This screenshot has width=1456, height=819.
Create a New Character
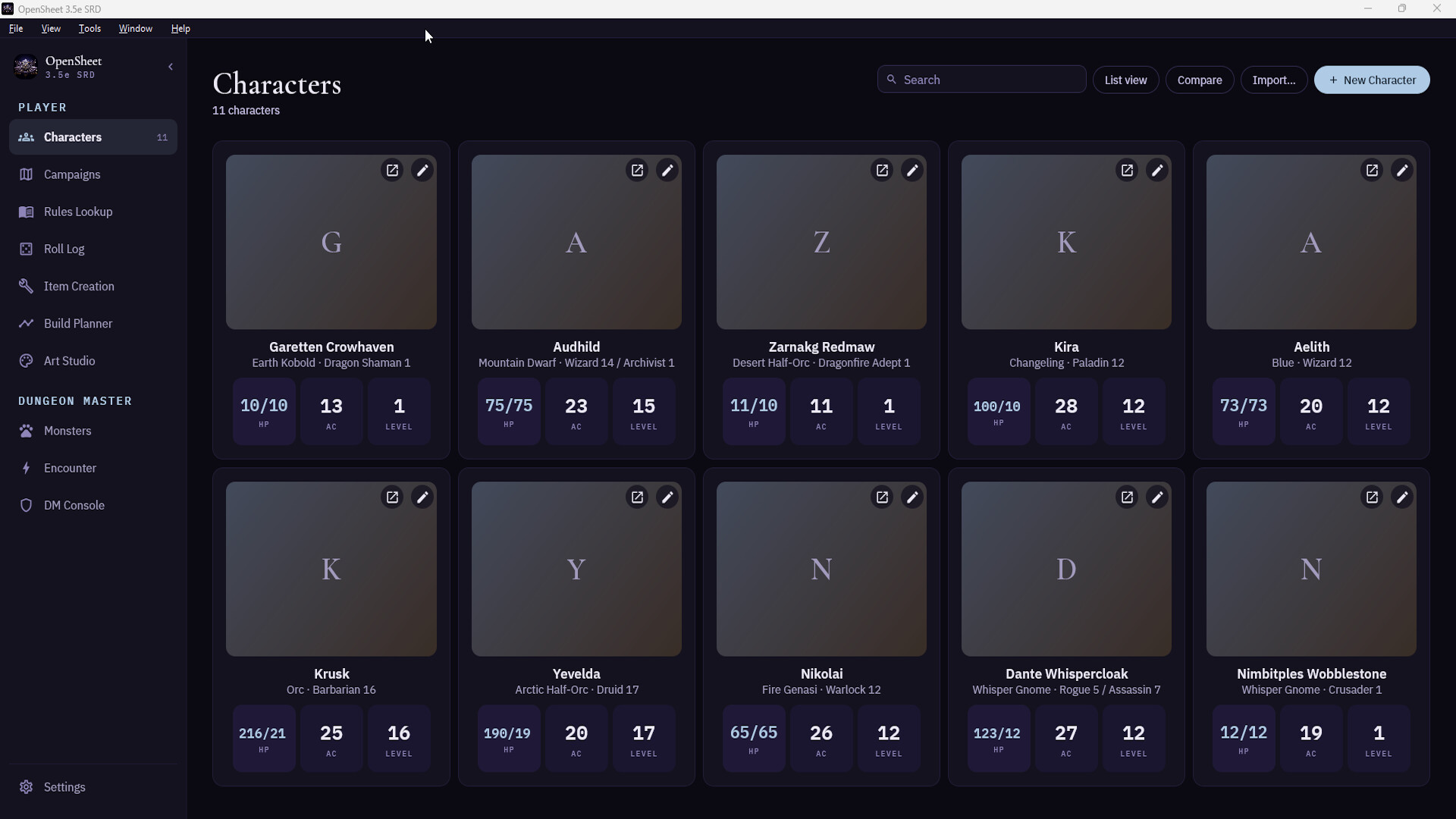pyautogui.click(x=1372, y=80)
